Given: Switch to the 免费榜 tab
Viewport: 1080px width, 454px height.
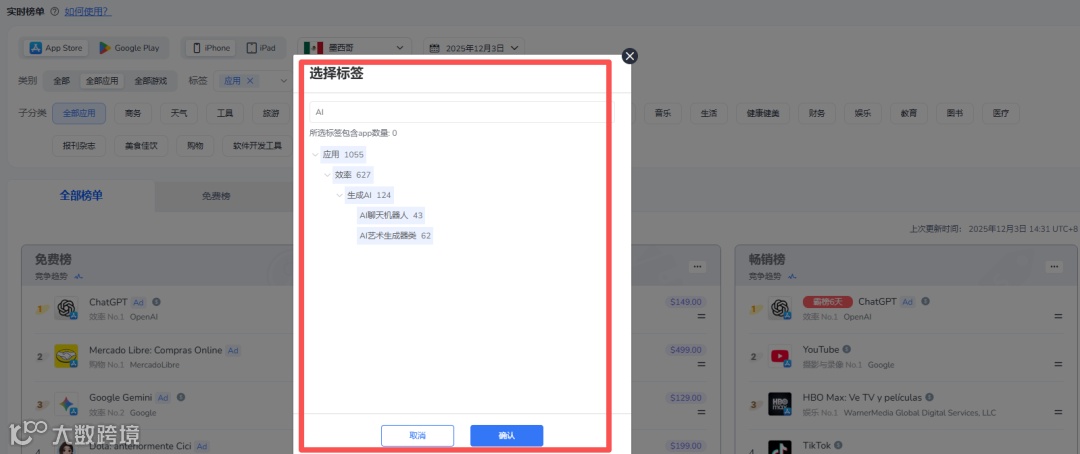Looking at the screenshot, I should pos(216,196).
